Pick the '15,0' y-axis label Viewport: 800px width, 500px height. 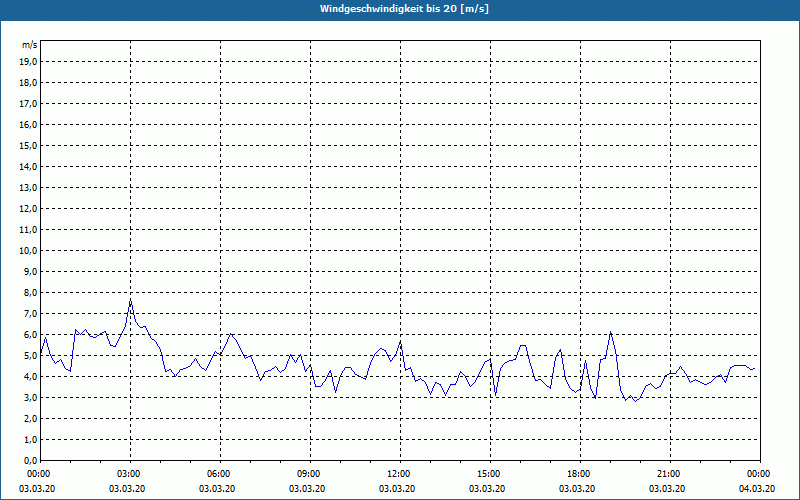click(x=28, y=145)
